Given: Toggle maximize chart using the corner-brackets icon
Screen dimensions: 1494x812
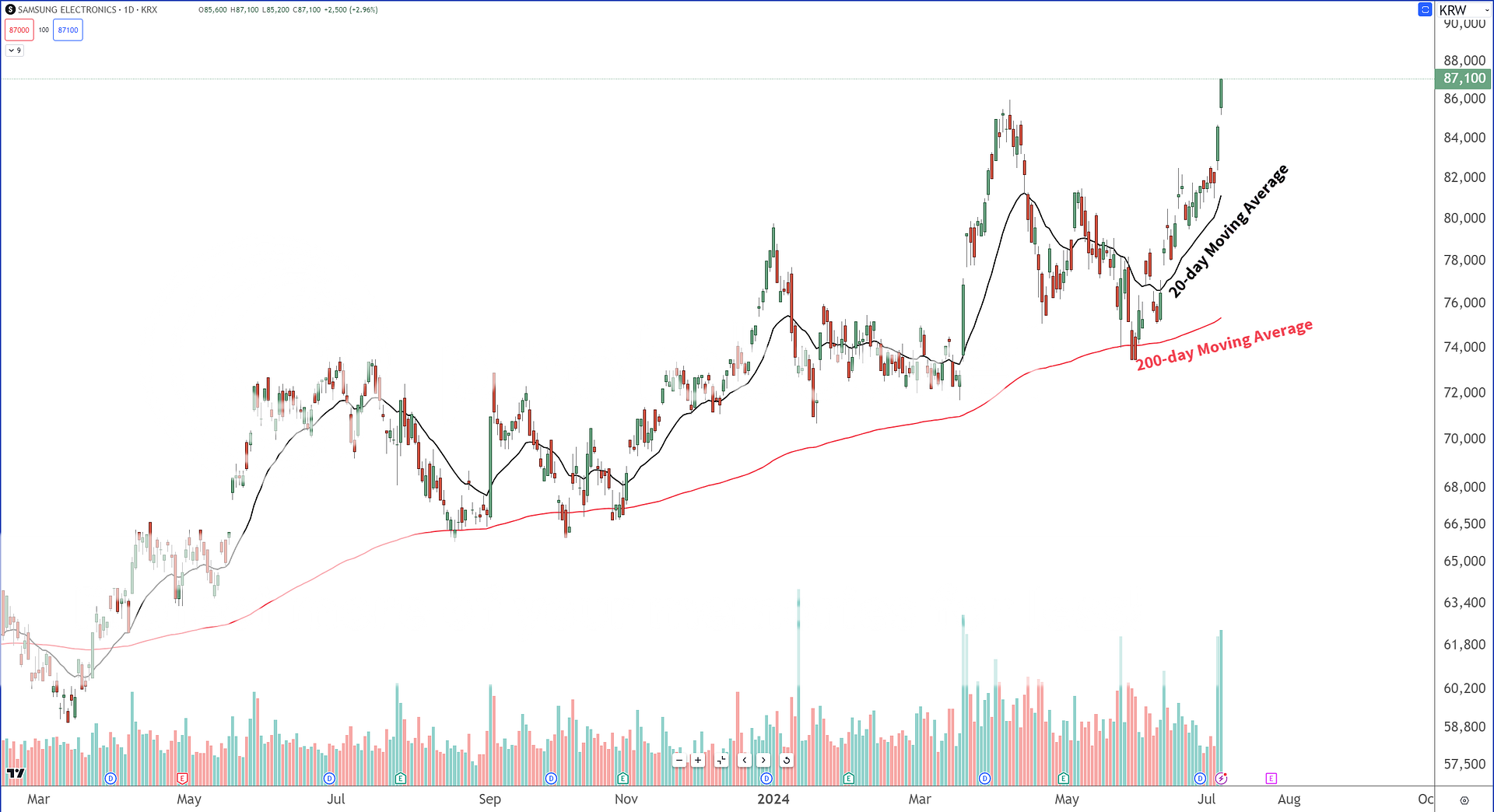Looking at the screenshot, I should (721, 760).
